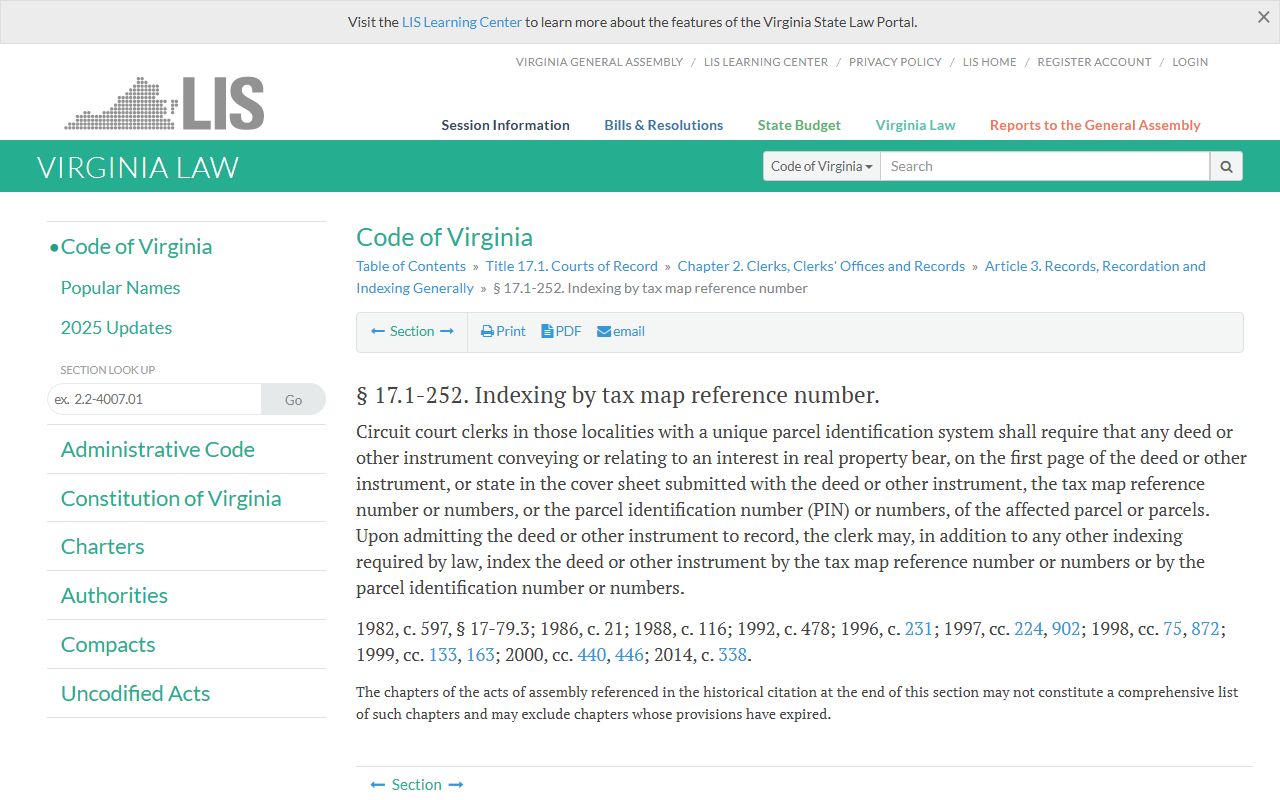The image size is (1280, 800).
Task: Open Bills & Resolutions menu
Action: click(663, 125)
